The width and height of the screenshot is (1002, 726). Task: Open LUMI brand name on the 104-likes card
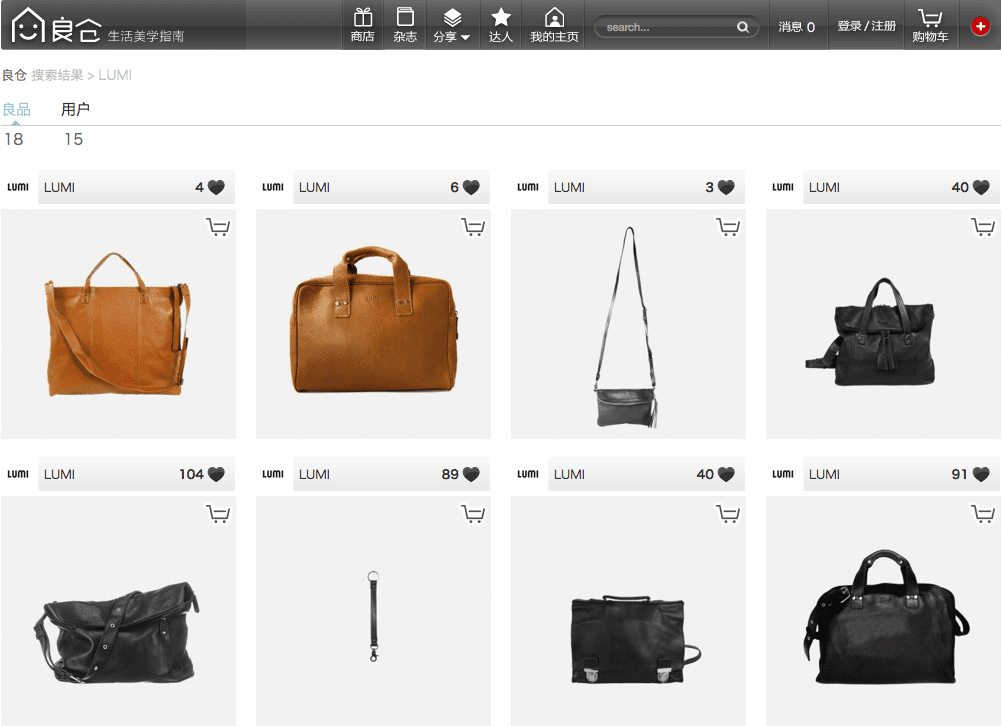[59, 474]
